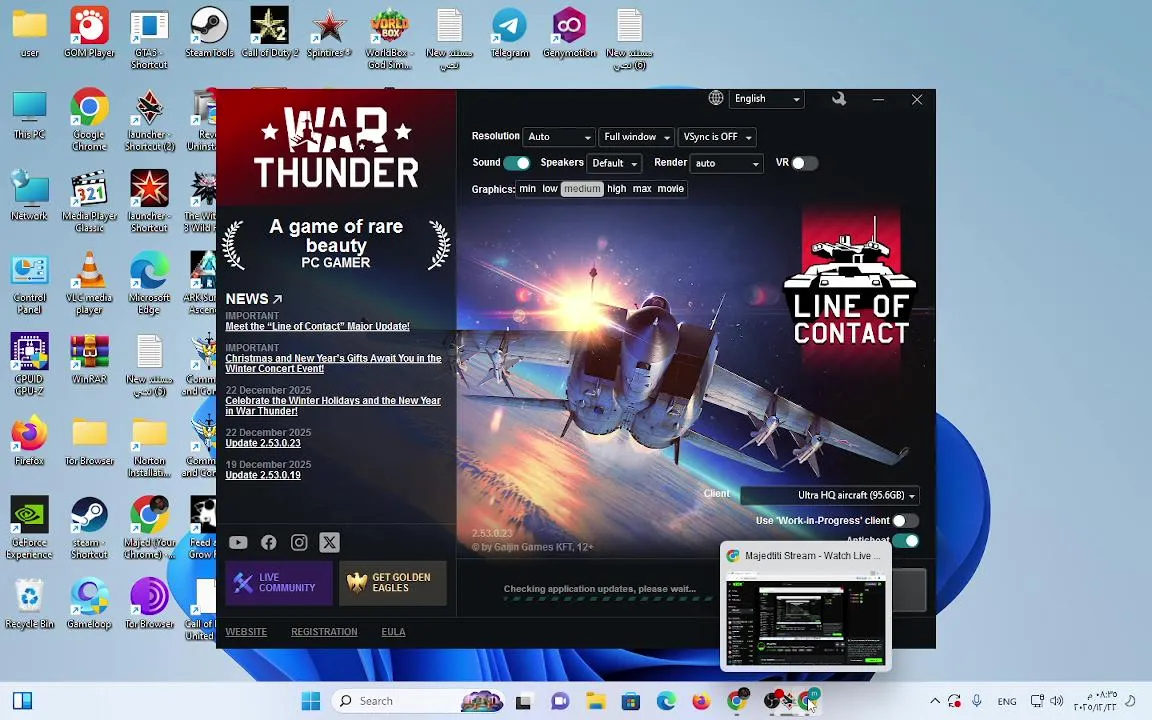The image size is (1152, 720).
Task: Open Call of Duty 2 desktop icon
Action: [270, 33]
